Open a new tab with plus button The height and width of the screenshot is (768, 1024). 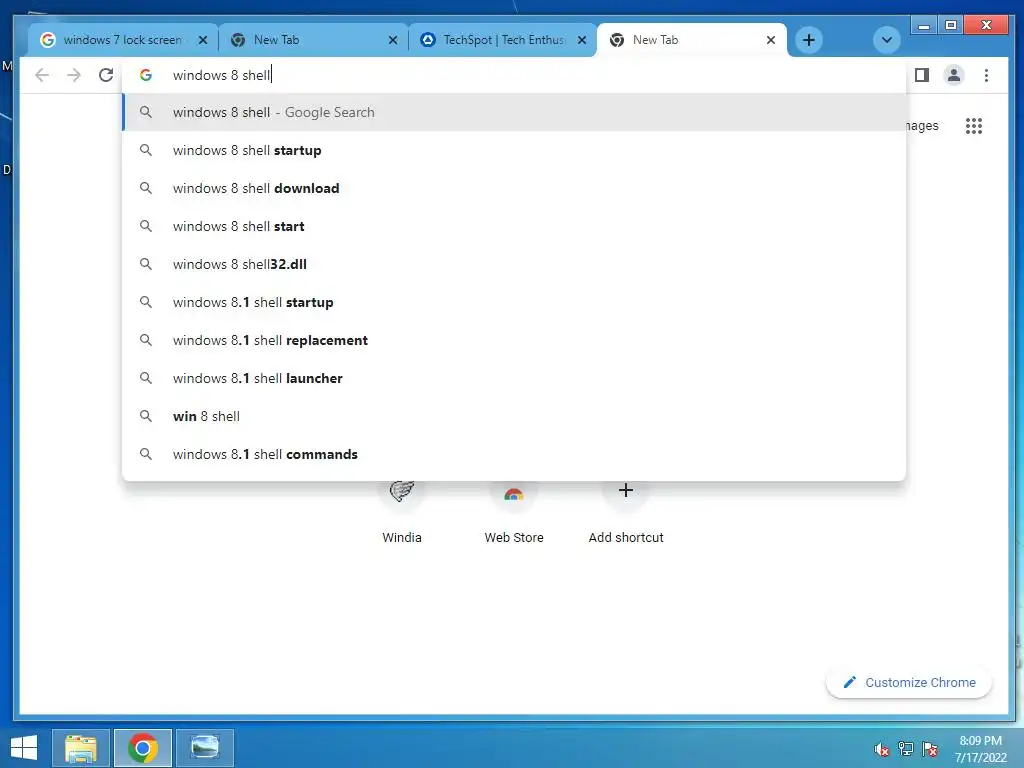pos(808,40)
